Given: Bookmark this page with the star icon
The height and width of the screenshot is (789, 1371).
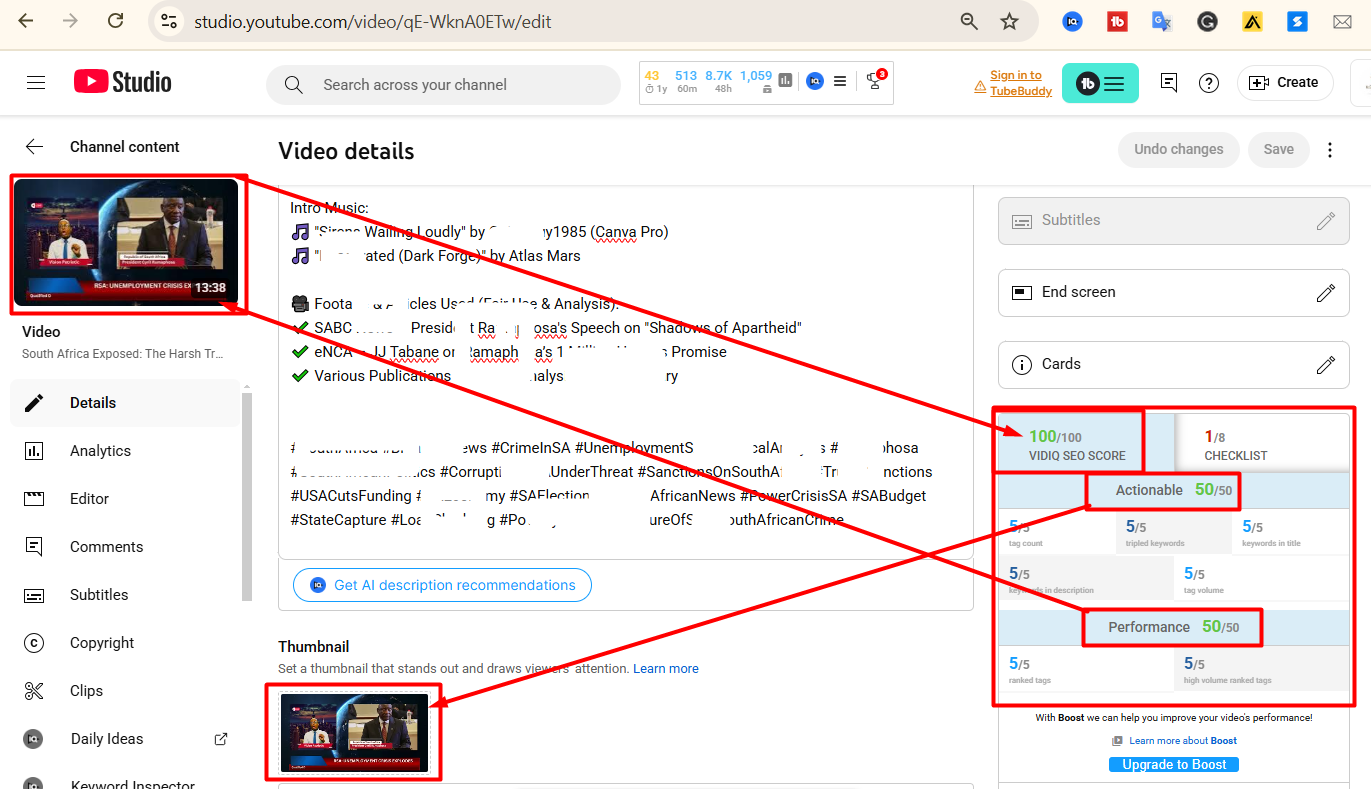Looking at the screenshot, I should tap(1009, 21).
